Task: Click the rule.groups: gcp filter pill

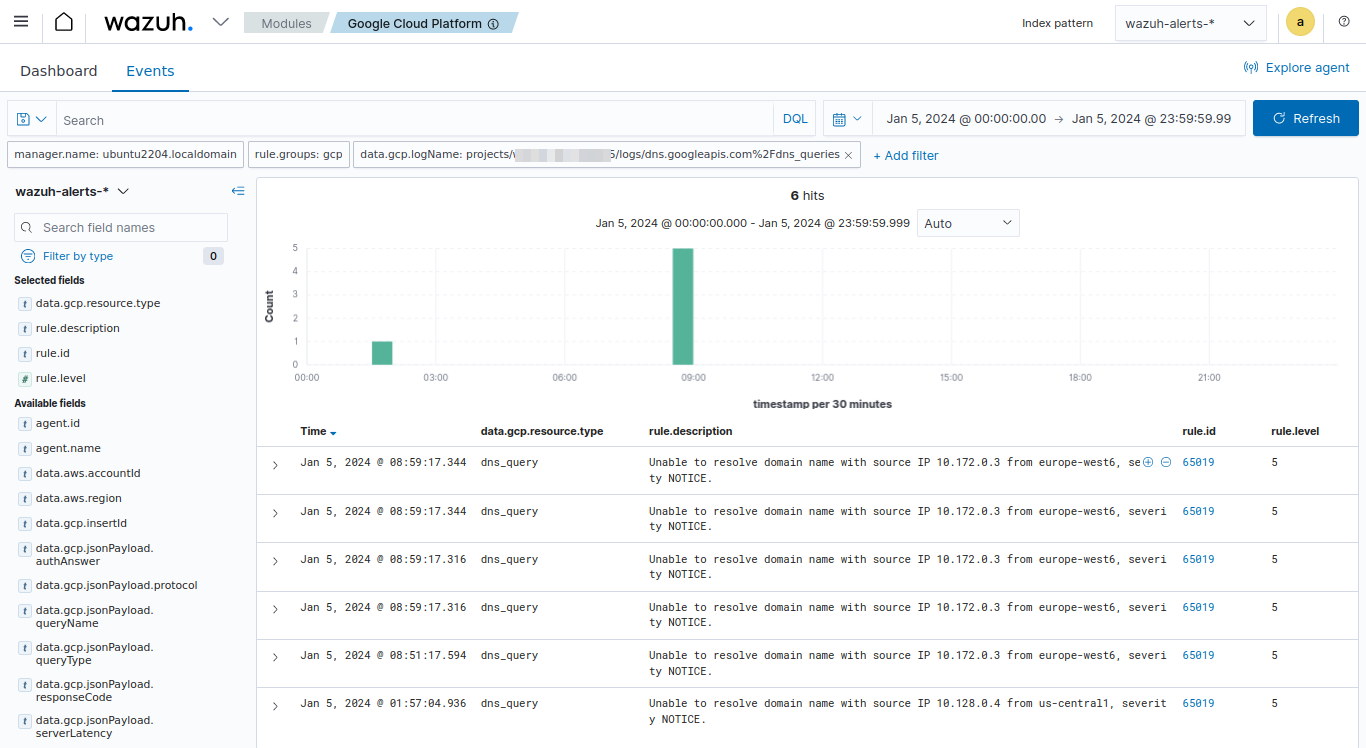Action: pos(298,155)
